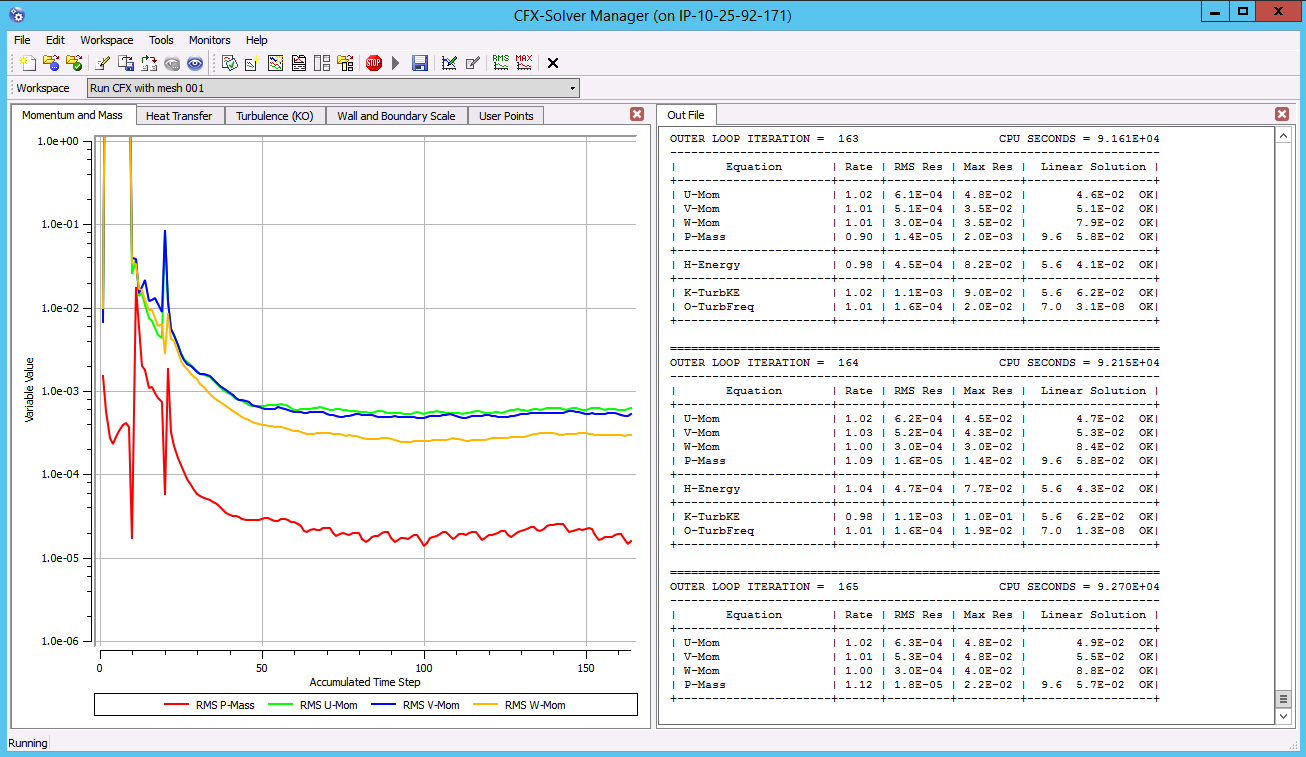
Task: Click the blue eye post-process results icon
Action: point(195,63)
